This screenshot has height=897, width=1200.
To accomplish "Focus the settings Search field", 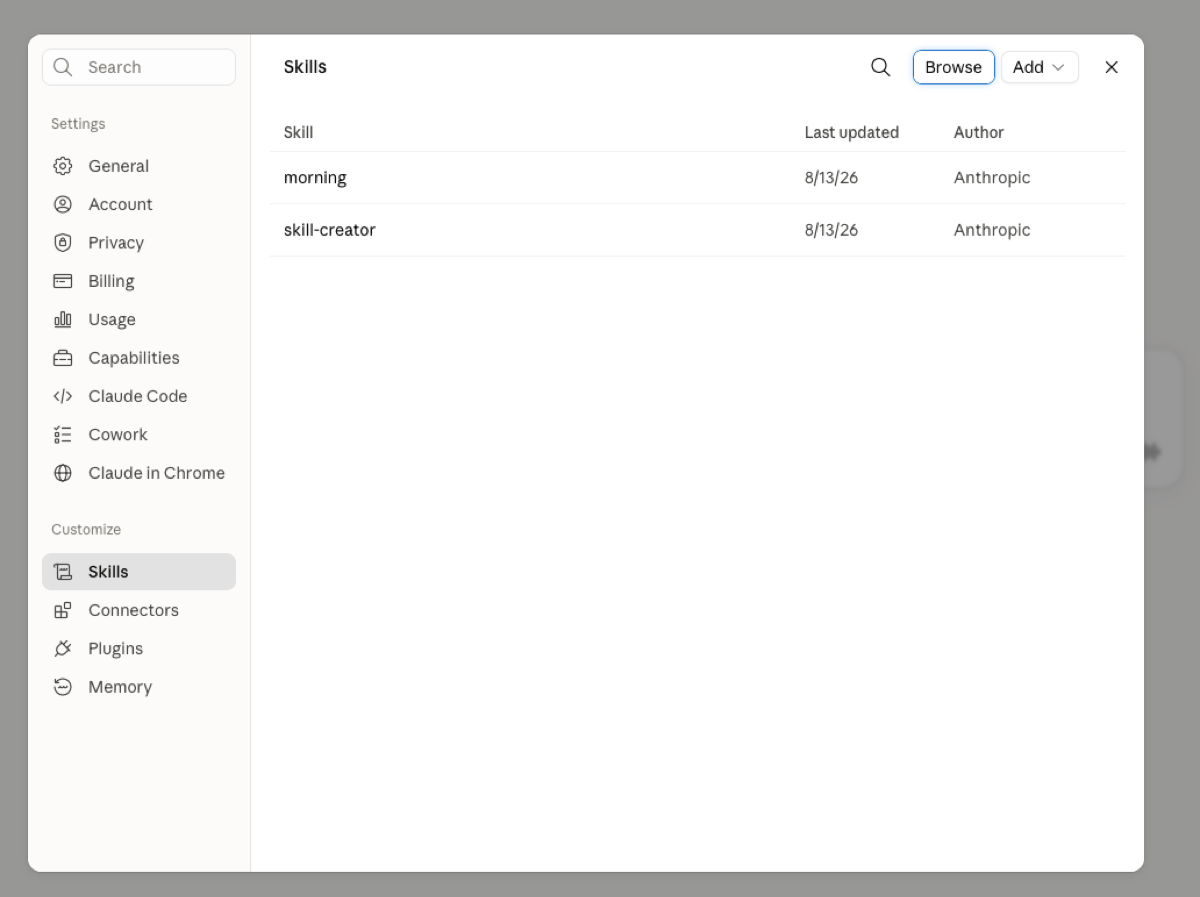I will click(x=139, y=67).
